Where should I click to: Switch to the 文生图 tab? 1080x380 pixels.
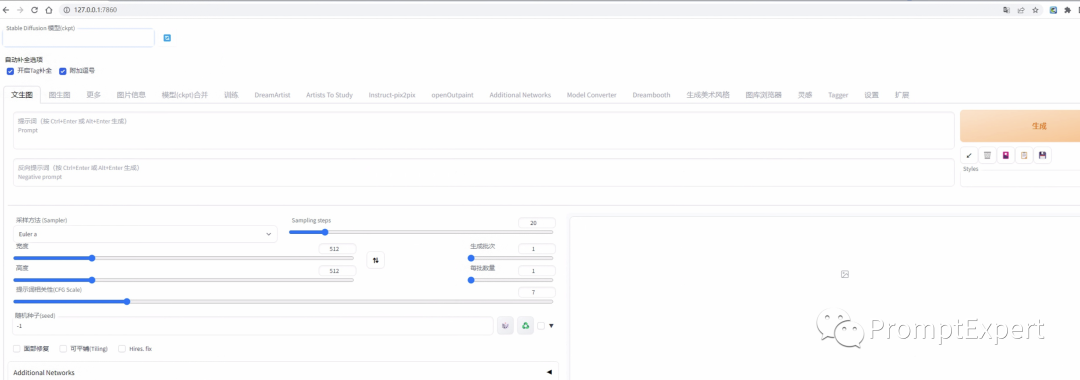point(22,95)
